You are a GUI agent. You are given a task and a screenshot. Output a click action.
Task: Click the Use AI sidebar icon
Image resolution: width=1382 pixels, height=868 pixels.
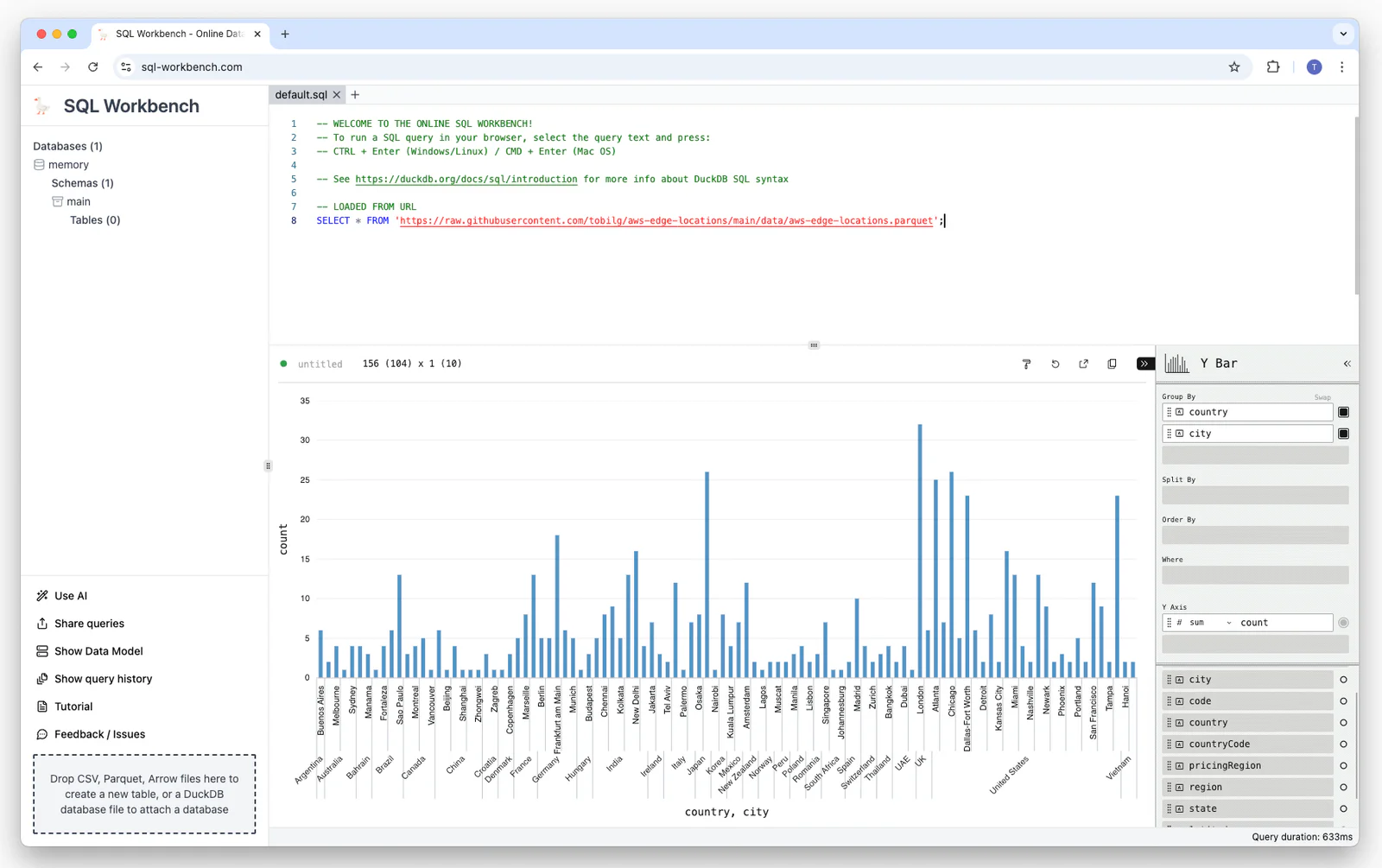tap(42, 596)
